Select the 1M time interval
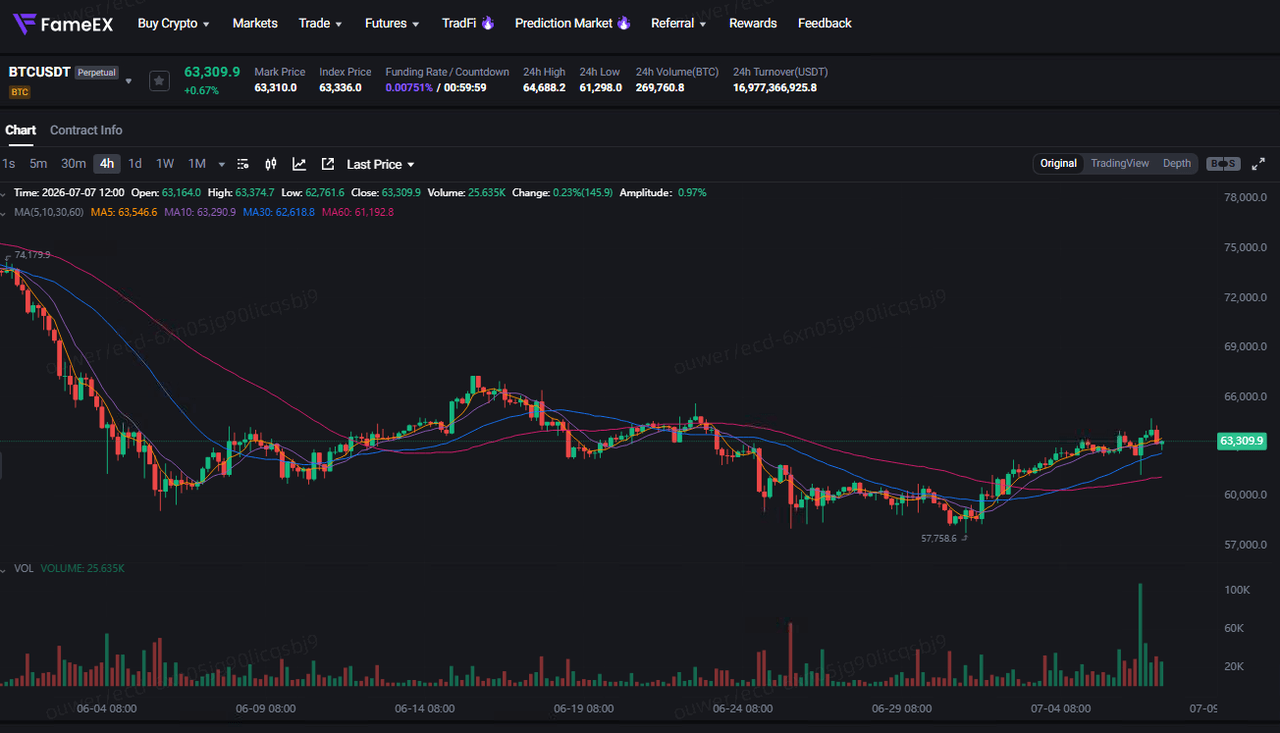The height and width of the screenshot is (733, 1280). point(197,164)
